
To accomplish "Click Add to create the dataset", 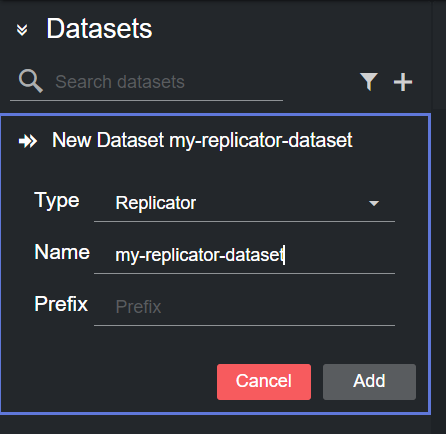I will [x=369, y=382].
